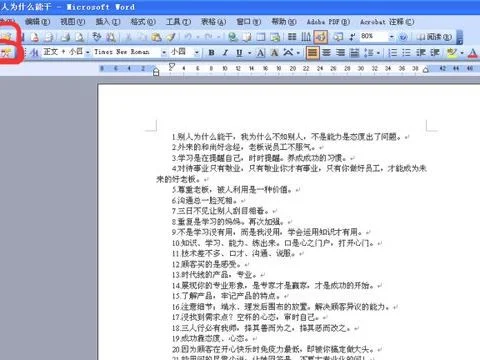This screenshot has width=480, height=360.
Task: Toggle Center alignment
Action: pyautogui.click(x=327, y=52)
